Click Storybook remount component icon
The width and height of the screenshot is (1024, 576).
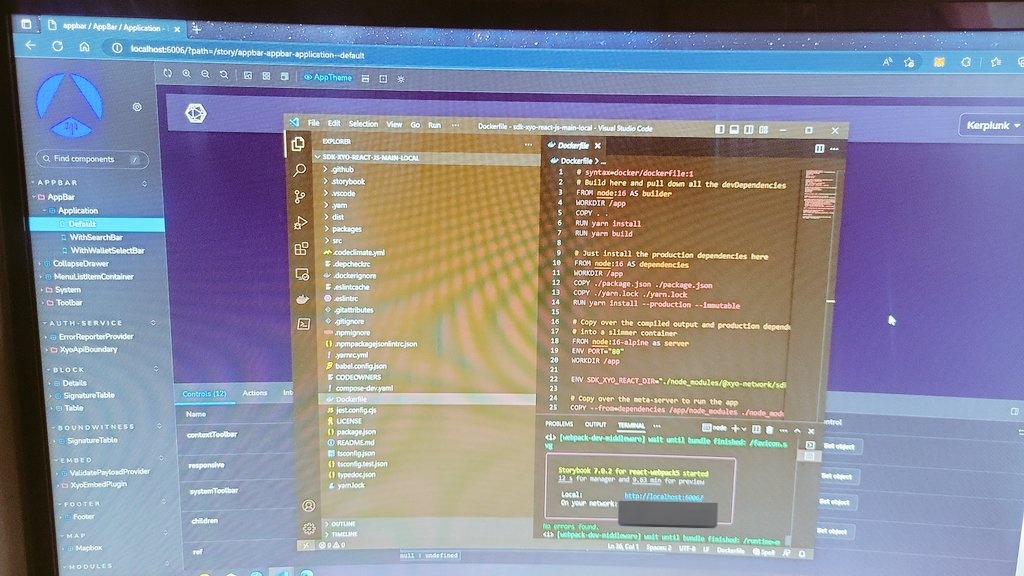click(x=168, y=73)
